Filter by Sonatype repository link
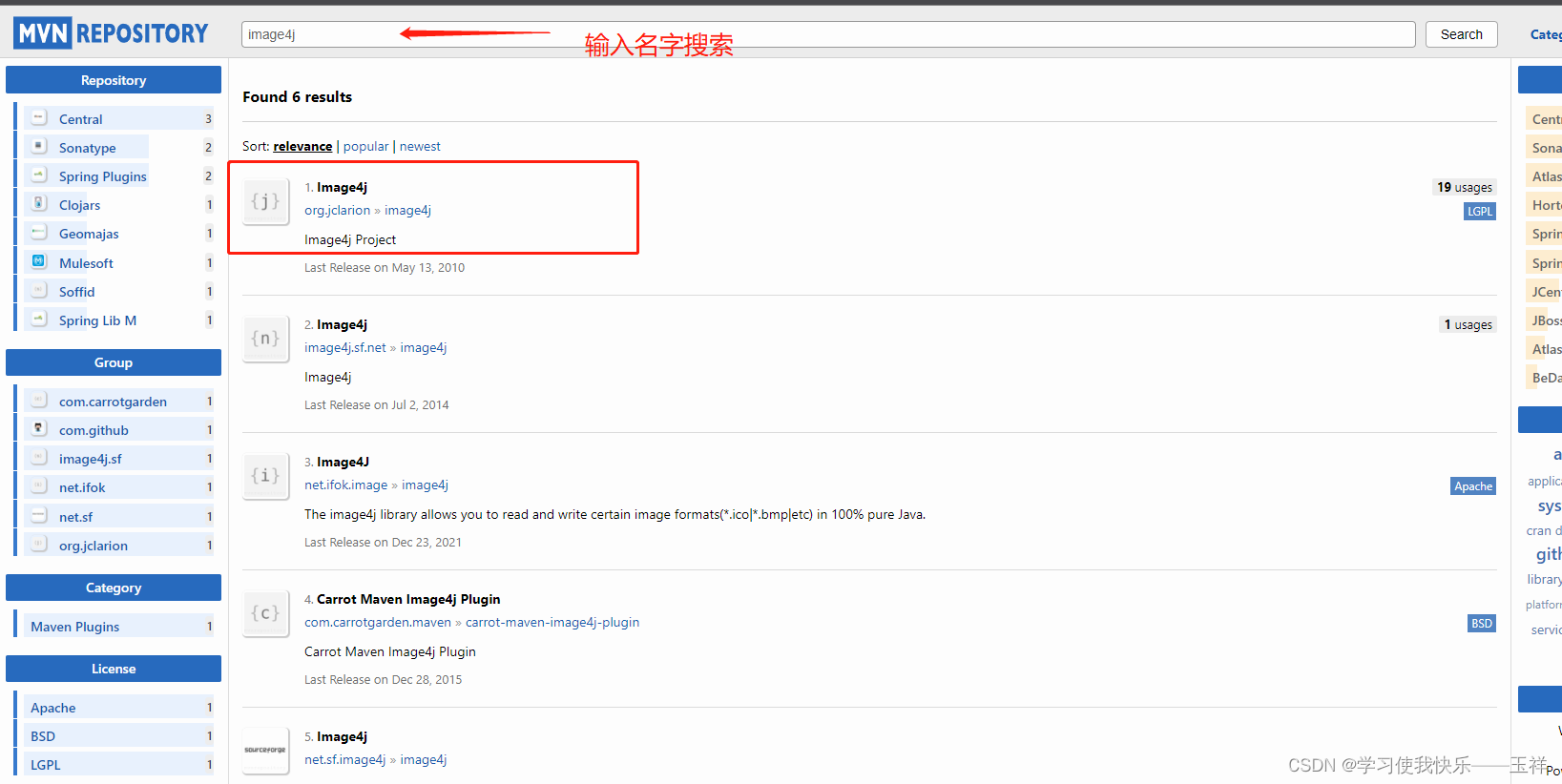The image size is (1562, 784). click(x=88, y=148)
